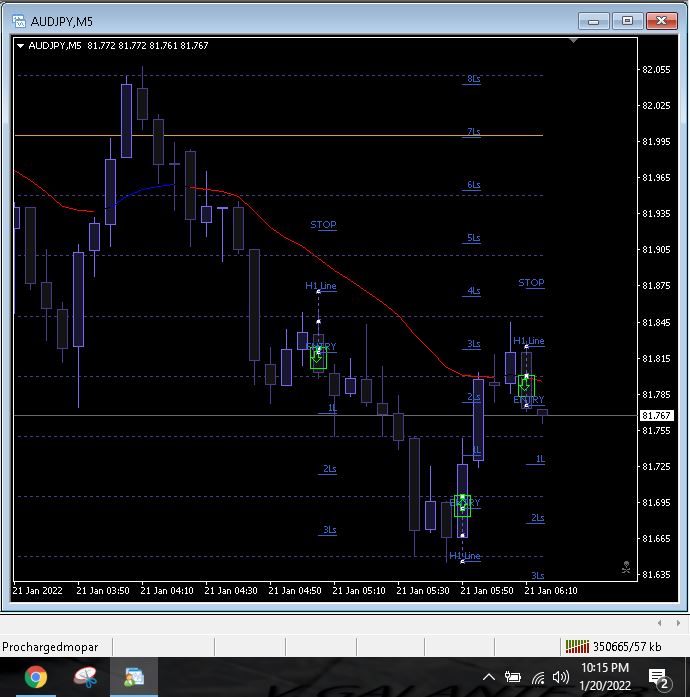Click the MetaTrader taskbar icon
This screenshot has width=690, height=697.
[x=134, y=677]
